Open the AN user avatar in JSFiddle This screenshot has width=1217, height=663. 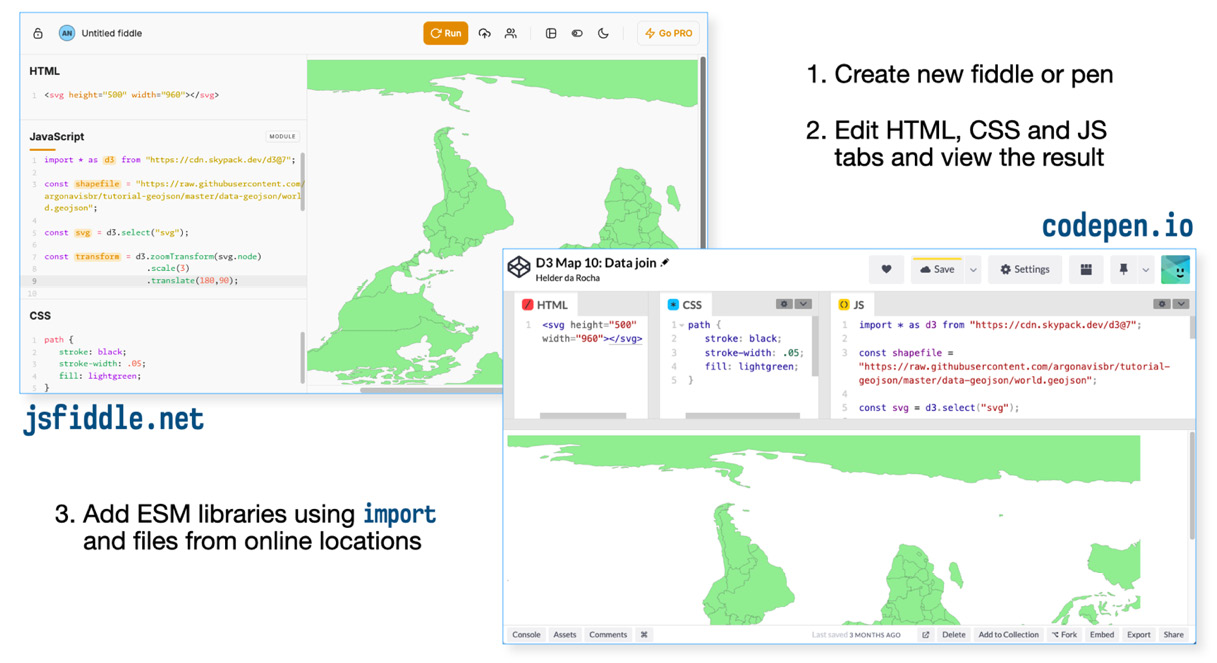click(x=67, y=33)
